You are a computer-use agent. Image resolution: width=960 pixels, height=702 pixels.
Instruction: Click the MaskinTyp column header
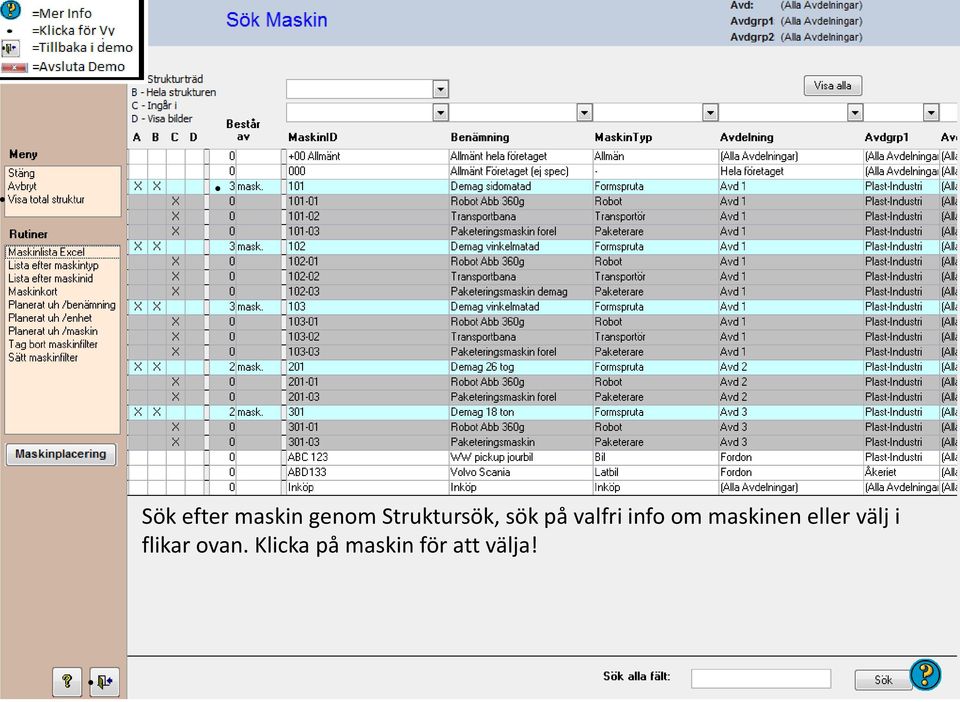[x=623, y=138]
